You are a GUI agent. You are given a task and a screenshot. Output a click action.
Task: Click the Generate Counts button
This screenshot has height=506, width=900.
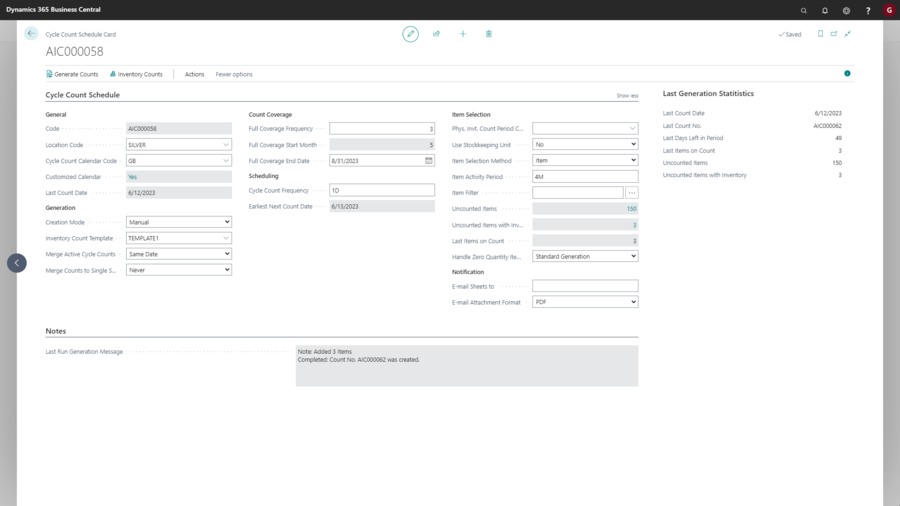click(72, 74)
